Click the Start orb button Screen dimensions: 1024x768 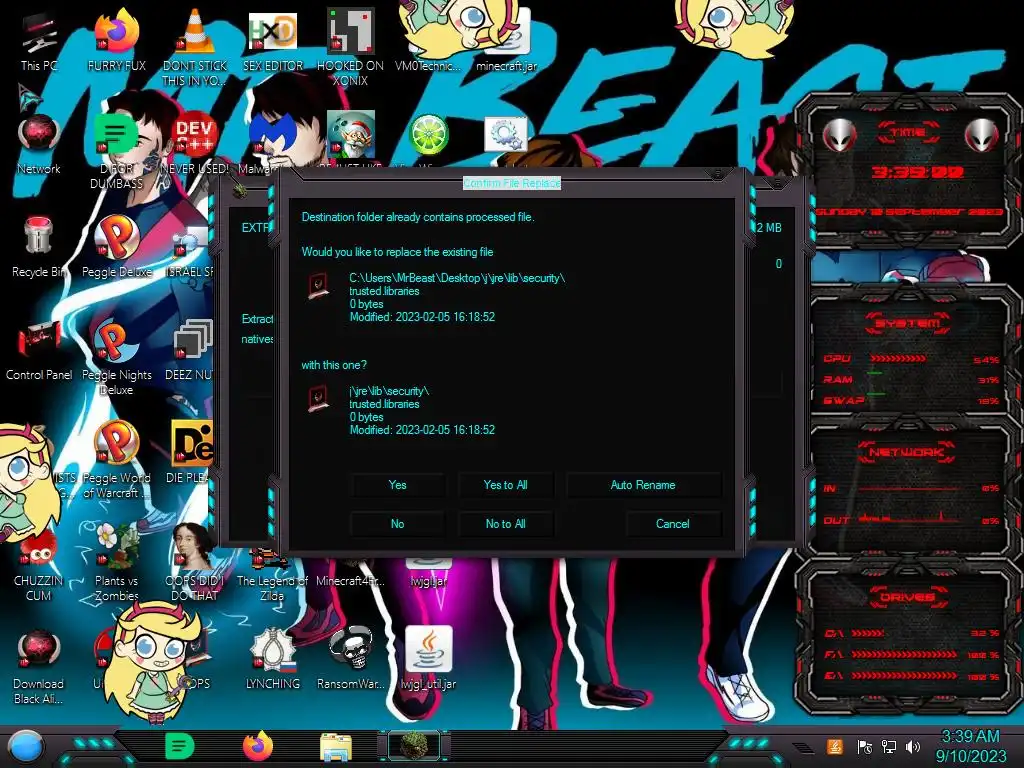coord(26,747)
